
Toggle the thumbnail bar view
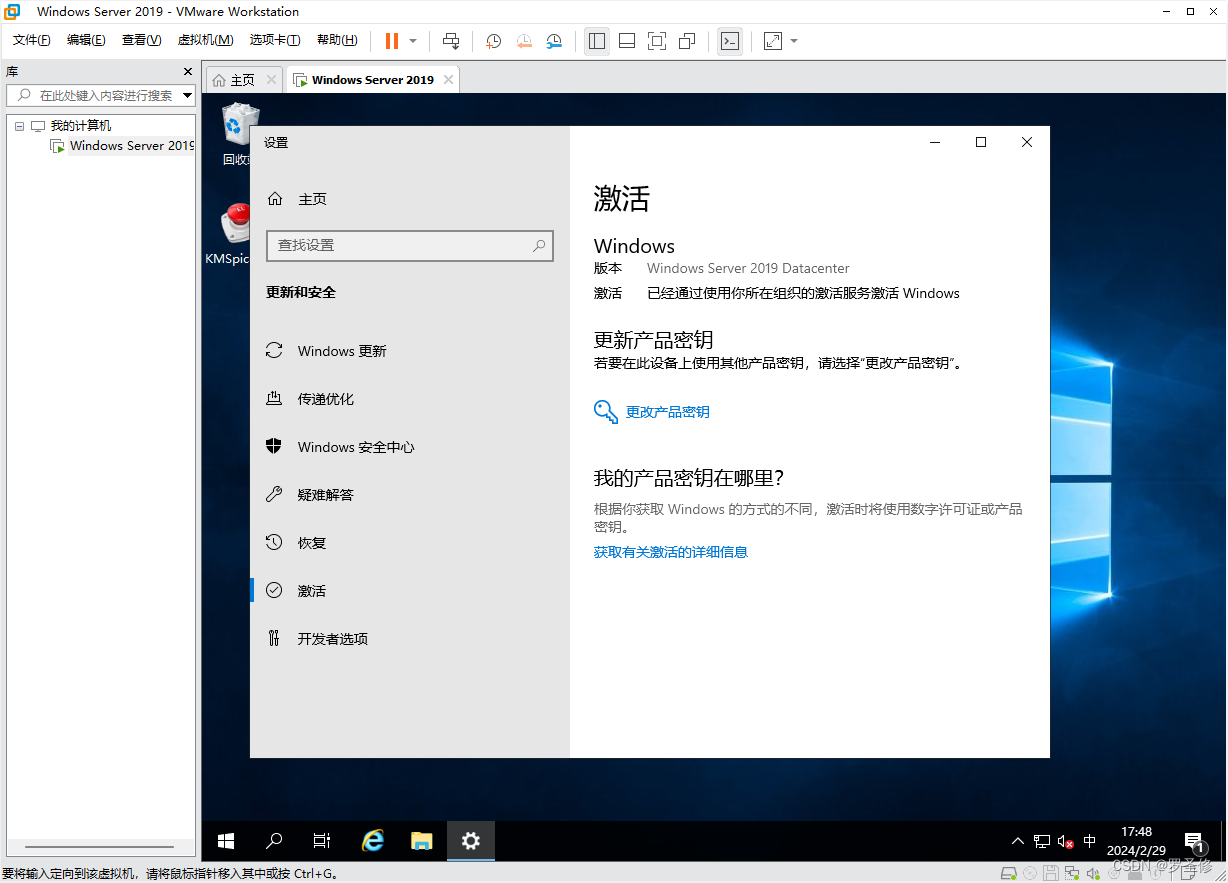[627, 41]
